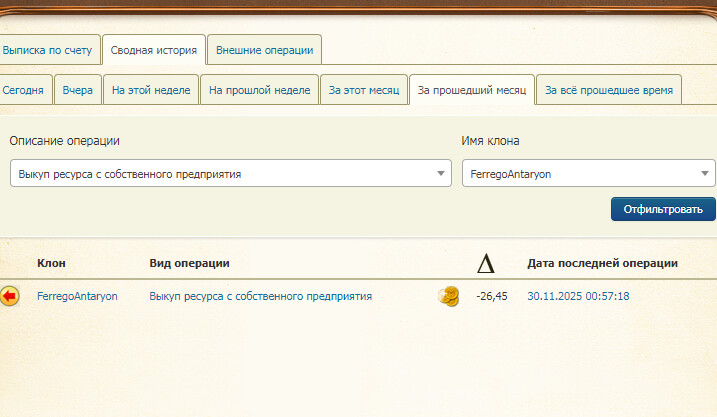Switch to the На этой неделе tab
717x417 pixels.
[151, 90]
